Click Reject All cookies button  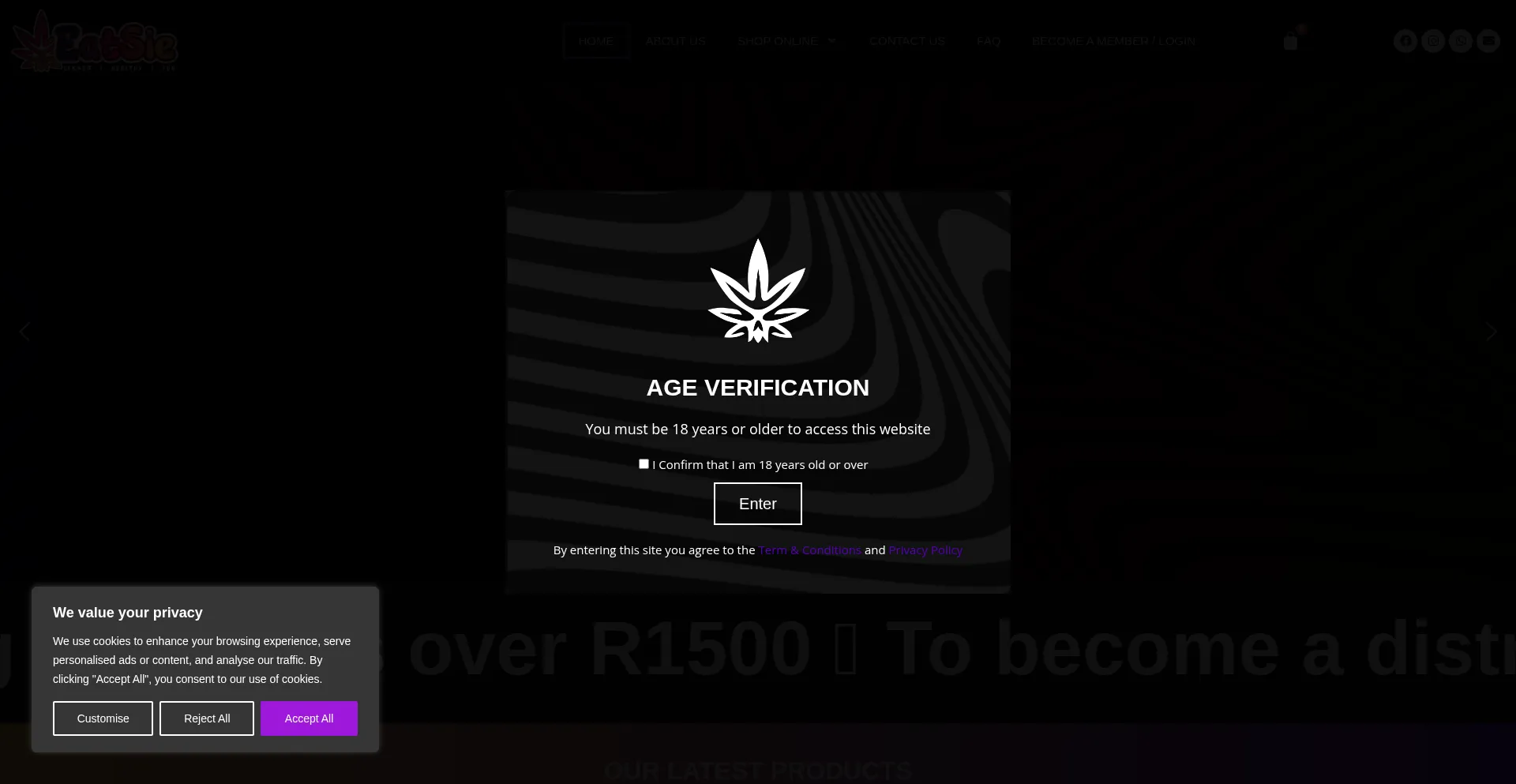point(207,718)
